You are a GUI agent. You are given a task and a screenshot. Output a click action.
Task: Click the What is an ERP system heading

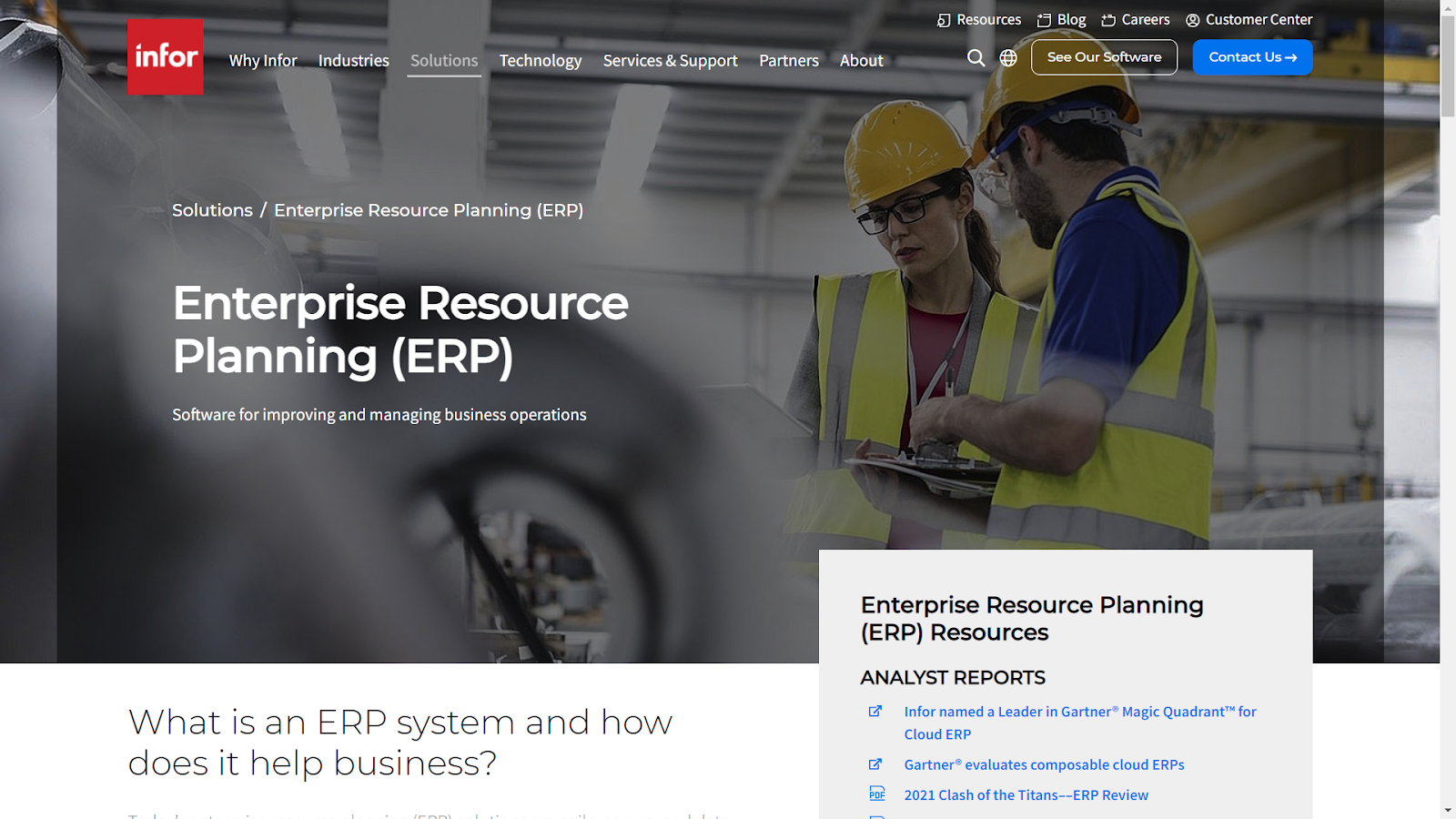(x=400, y=742)
